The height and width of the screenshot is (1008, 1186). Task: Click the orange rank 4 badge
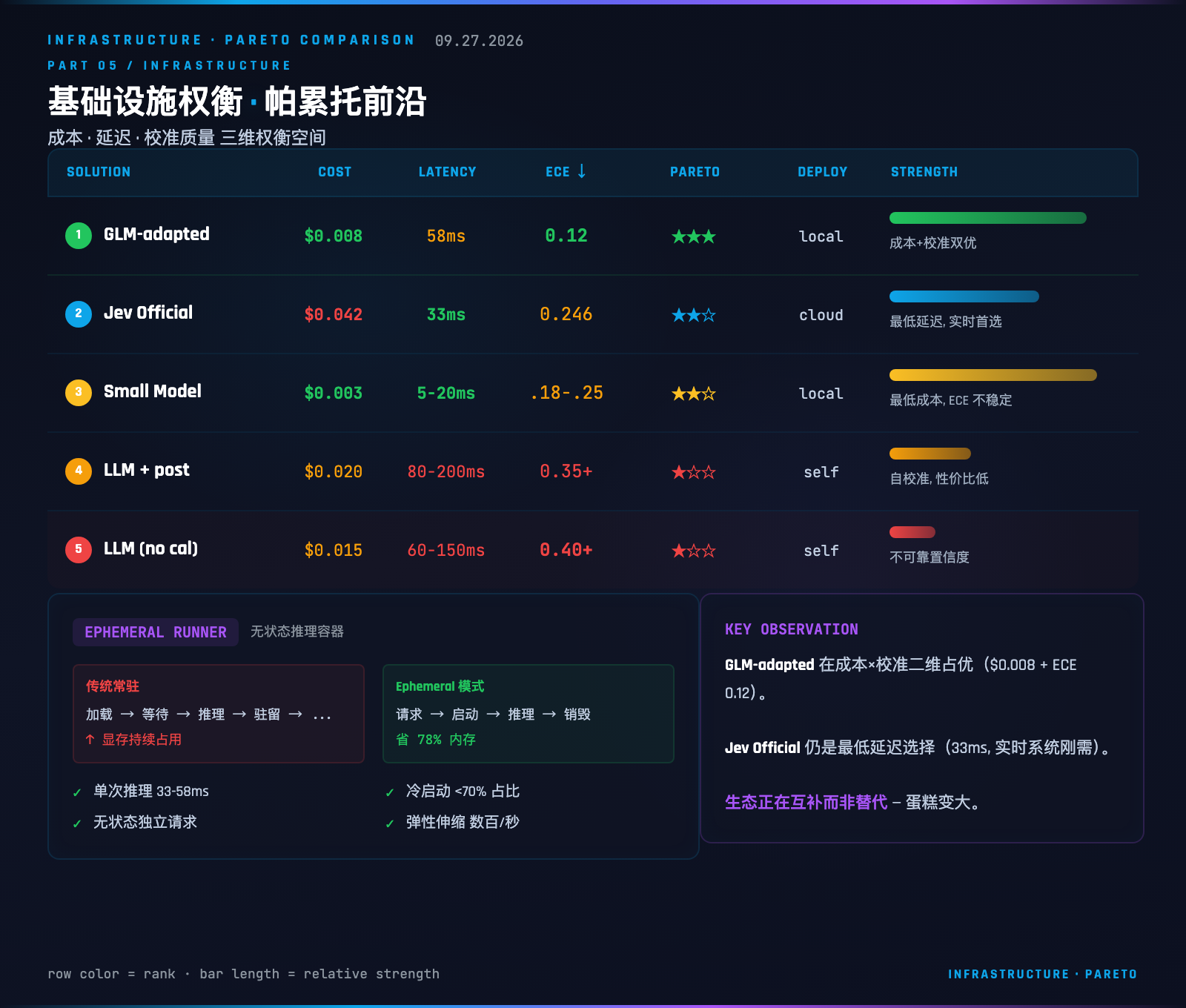click(x=79, y=471)
